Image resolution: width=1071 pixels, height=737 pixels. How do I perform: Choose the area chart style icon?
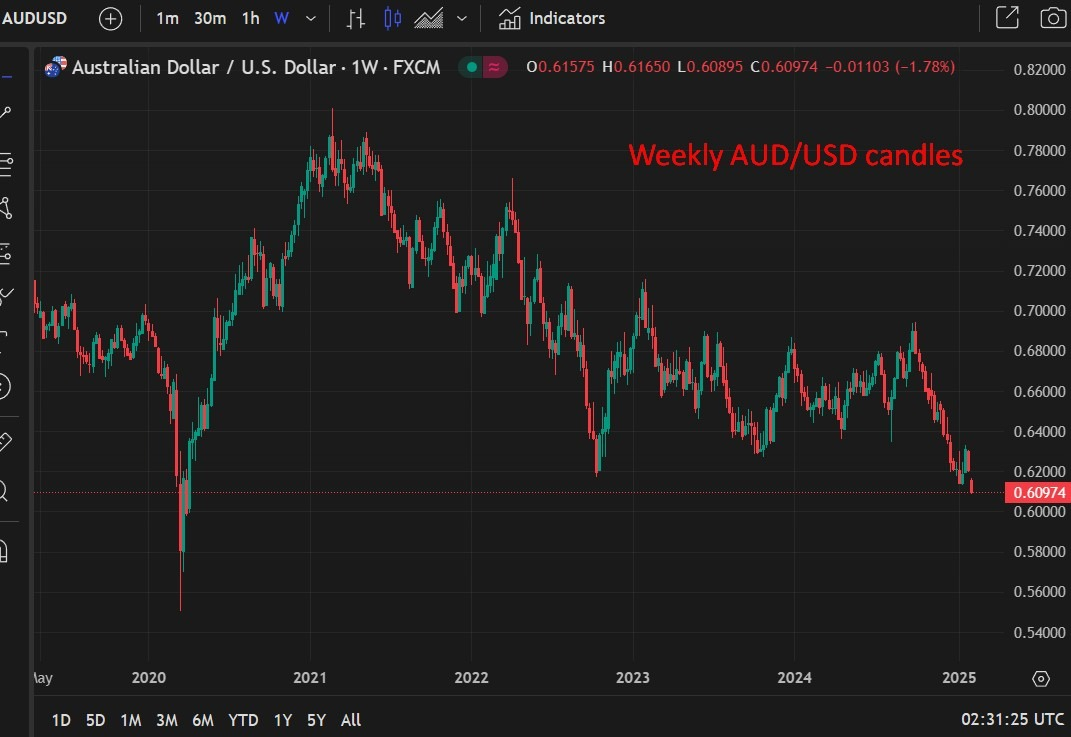point(429,18)
